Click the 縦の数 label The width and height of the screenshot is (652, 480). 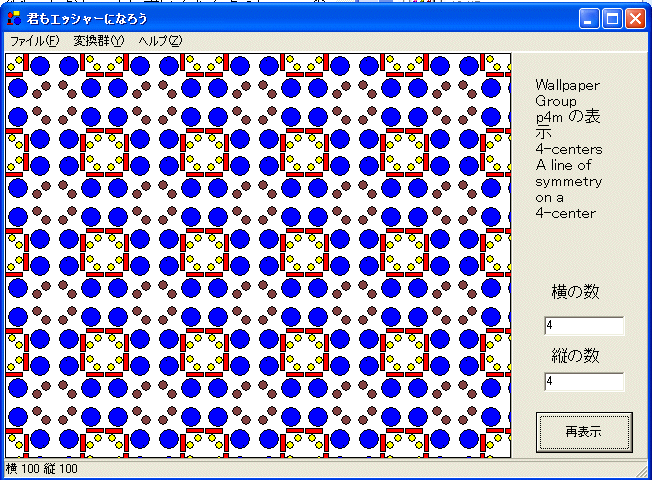coord(575,356)
